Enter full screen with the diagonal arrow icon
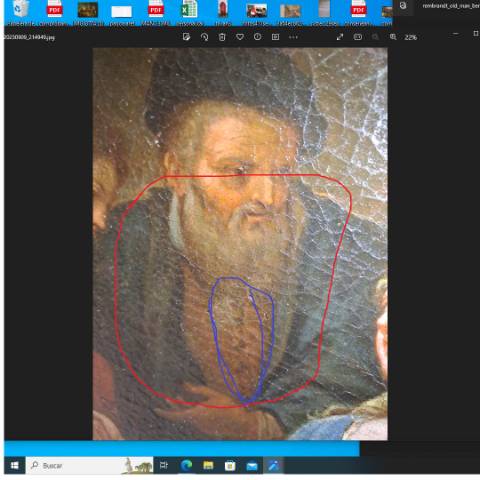 pos(340,37)
